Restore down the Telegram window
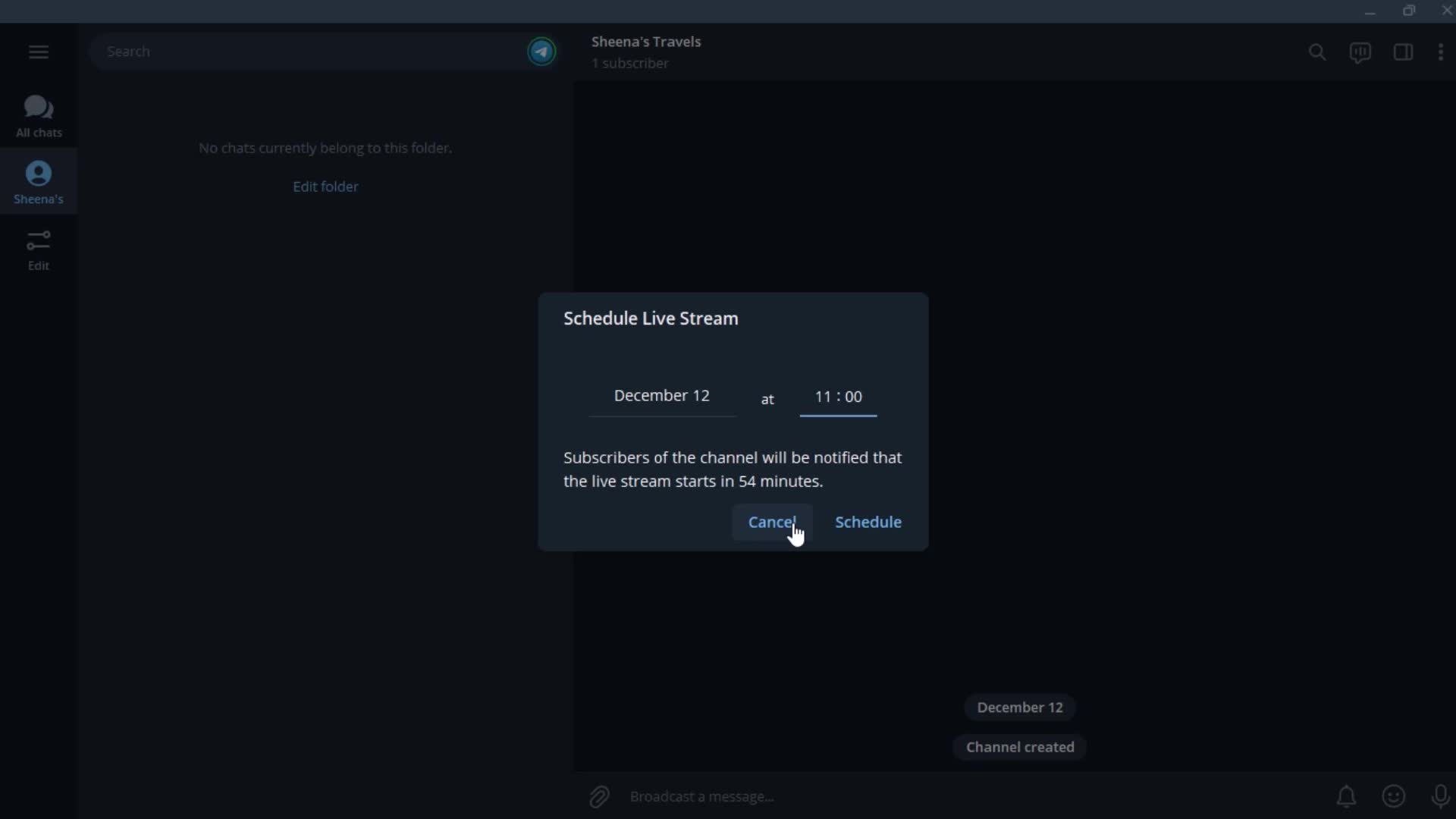This screenshot has width=1456, height=819. (1409, 11)
